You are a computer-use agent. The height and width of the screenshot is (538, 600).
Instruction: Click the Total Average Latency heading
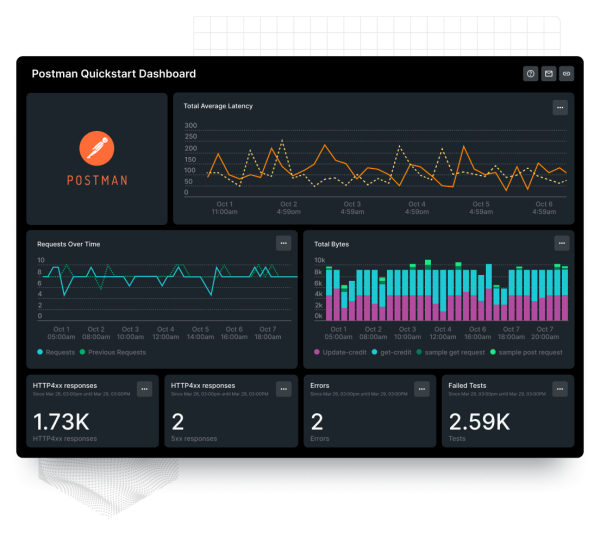(x=218, y=106)
